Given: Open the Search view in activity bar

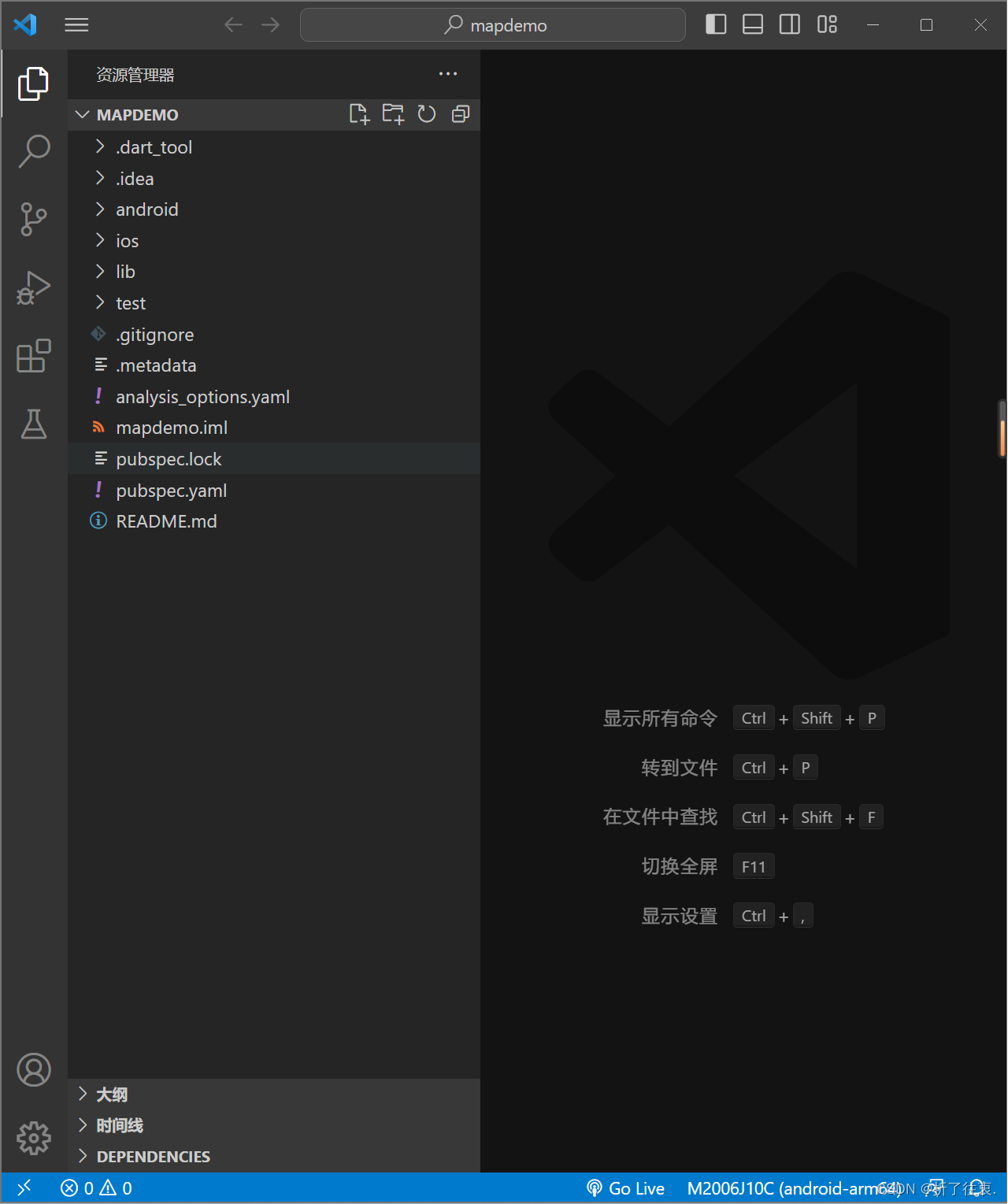Looking at the screenshot, I should click(x=33, y=151).
